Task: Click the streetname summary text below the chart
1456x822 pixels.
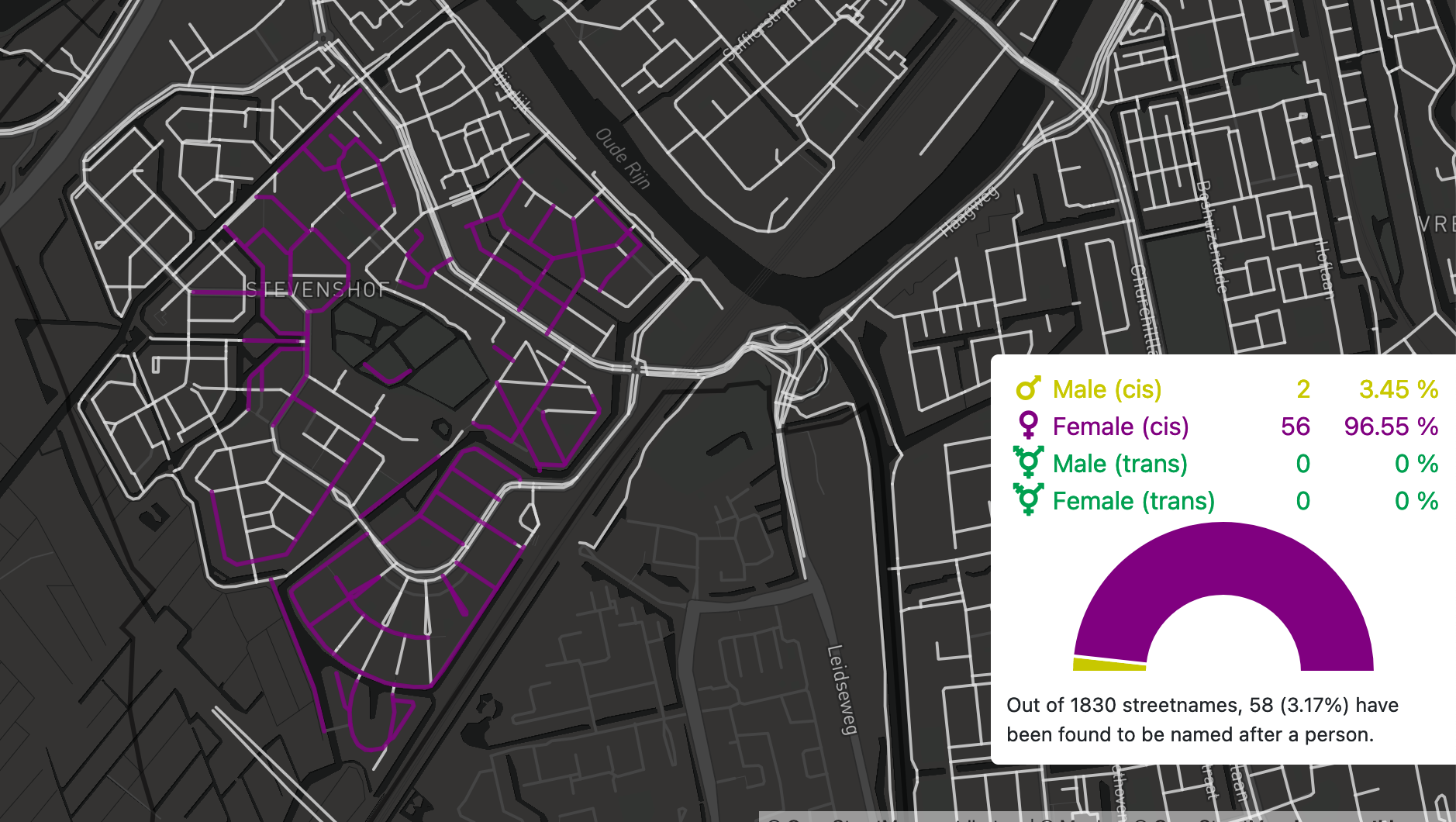Action: point(1202,720)
